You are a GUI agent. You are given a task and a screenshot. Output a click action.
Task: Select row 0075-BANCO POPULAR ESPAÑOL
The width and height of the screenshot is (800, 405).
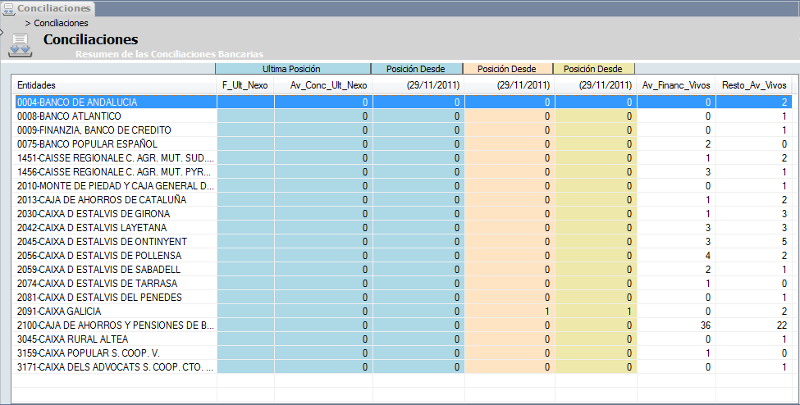tap(403, 144)
